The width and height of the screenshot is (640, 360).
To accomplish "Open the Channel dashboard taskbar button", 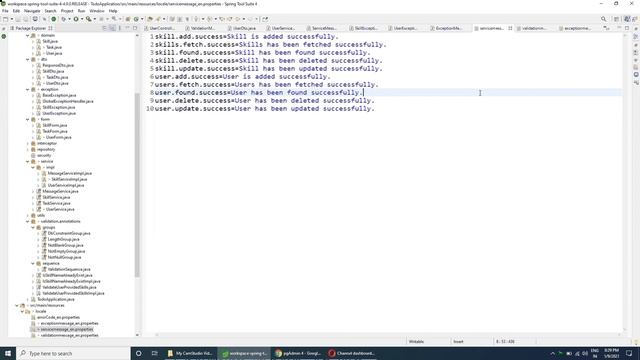I will (x=351, y=353).
